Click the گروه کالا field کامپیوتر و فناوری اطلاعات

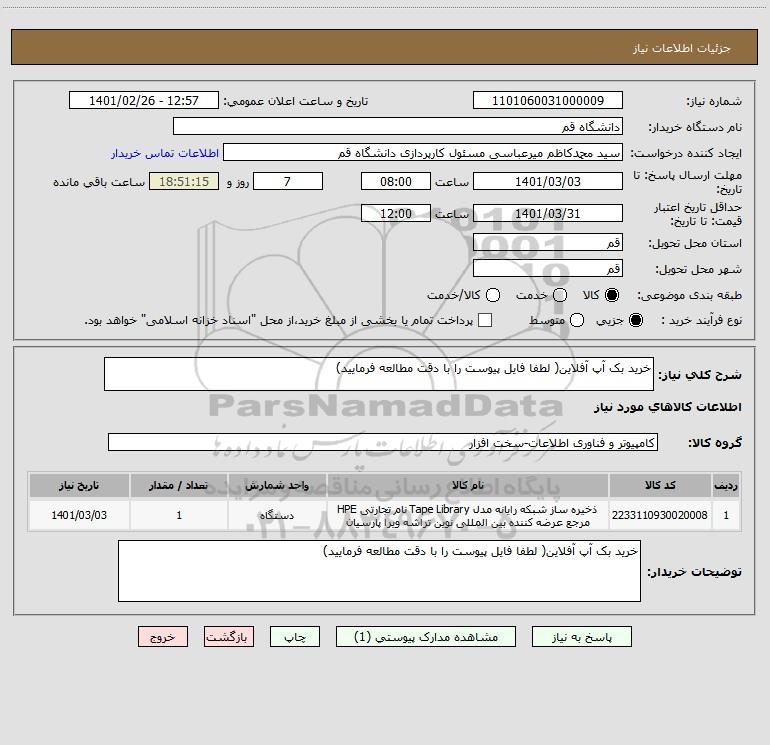(x=383, y=442)
